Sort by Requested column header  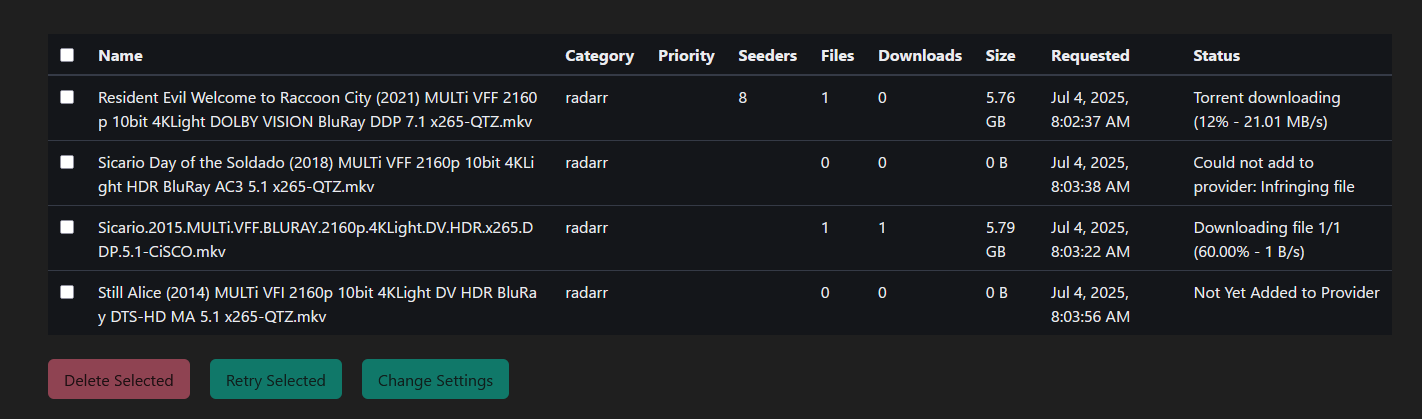pos(1090,55)
